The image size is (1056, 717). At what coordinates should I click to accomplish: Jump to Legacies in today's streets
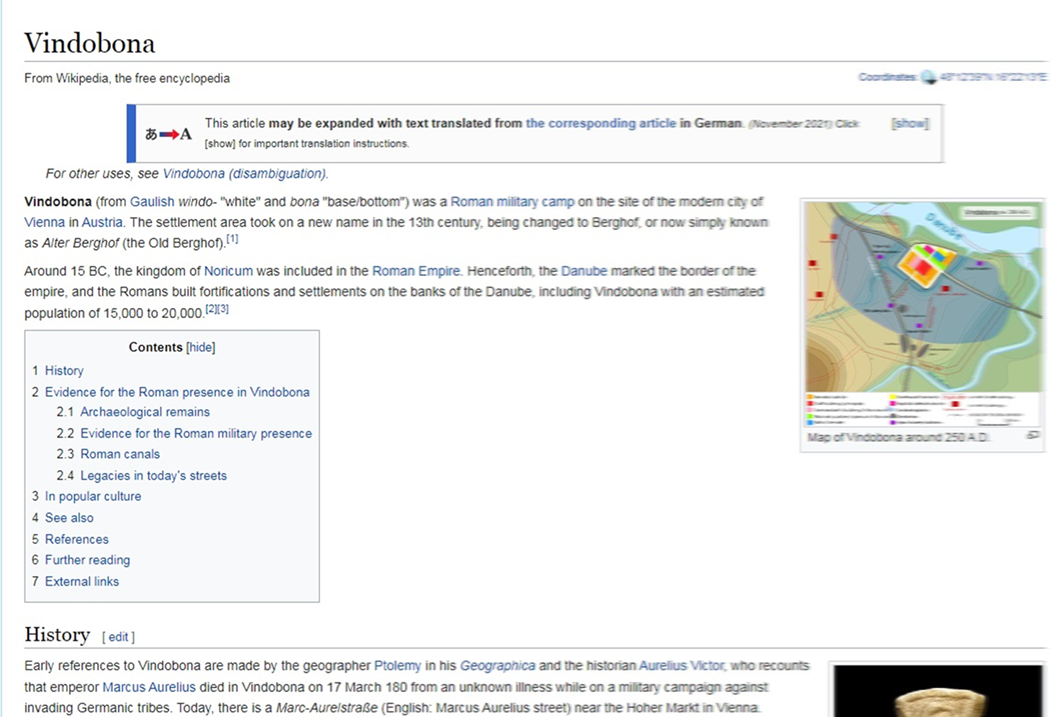coord(154,476)
